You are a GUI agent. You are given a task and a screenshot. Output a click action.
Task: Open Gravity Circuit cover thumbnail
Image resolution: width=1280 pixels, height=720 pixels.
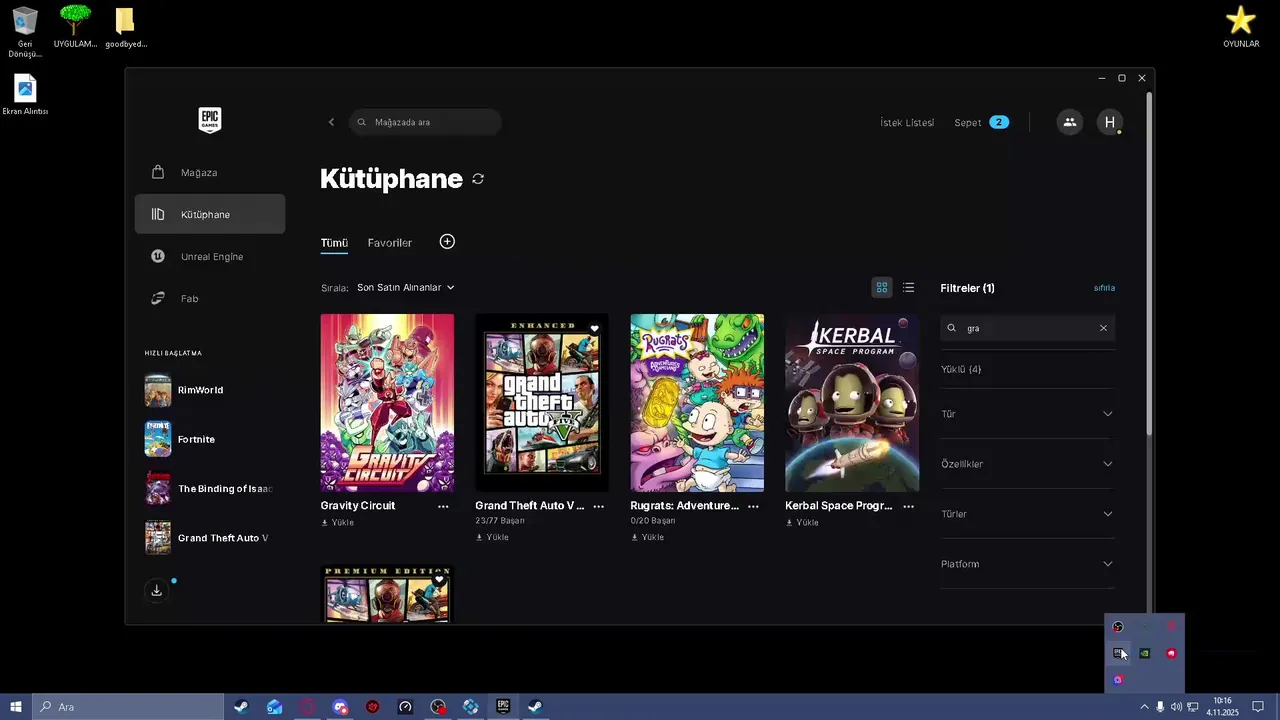387,403
